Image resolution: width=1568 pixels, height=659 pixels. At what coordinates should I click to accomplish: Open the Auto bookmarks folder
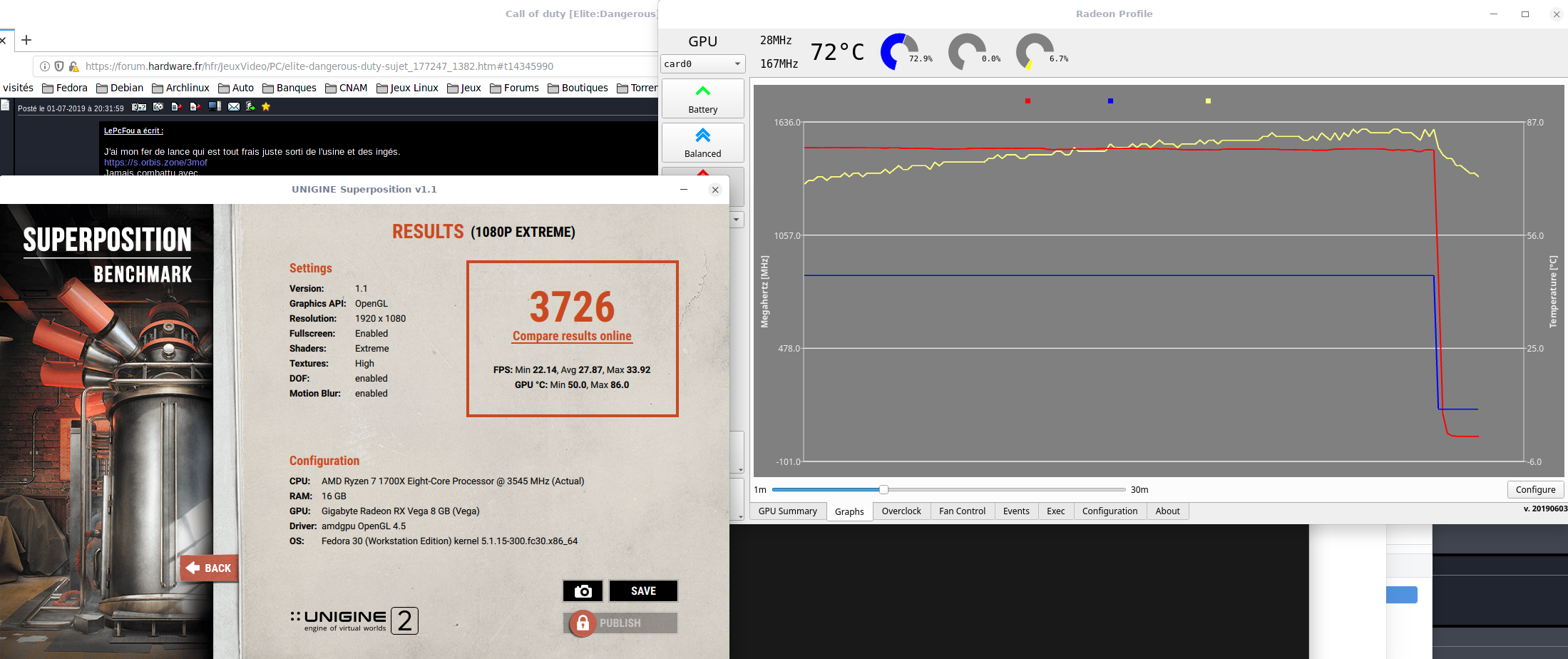point(236,88)
